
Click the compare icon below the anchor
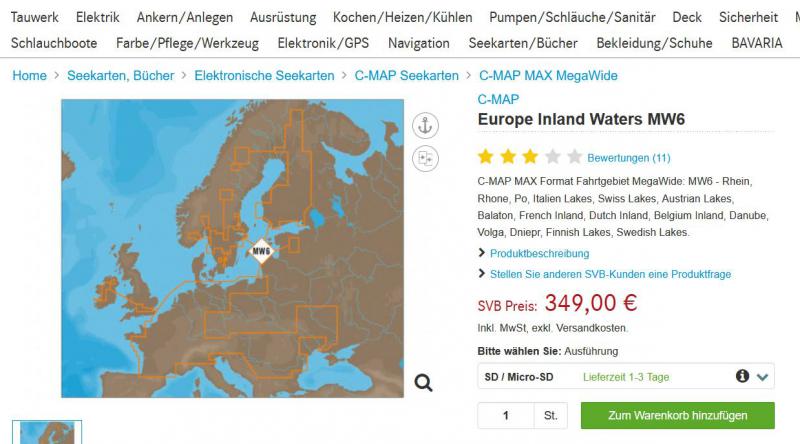pyautogui.click(x=425, y=159)
